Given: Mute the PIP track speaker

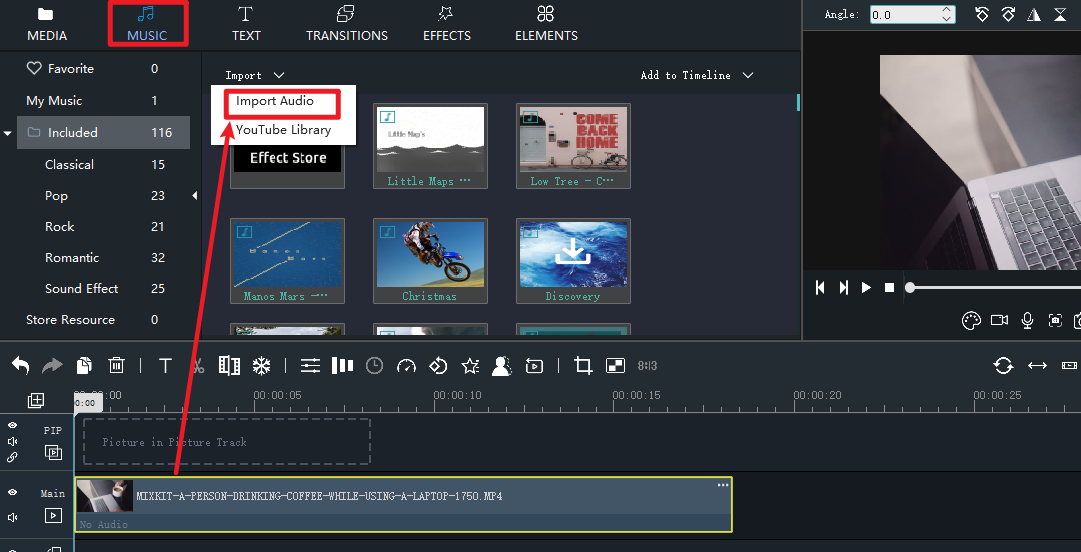Looking at the screenshot, I should (x=12, y=441).
